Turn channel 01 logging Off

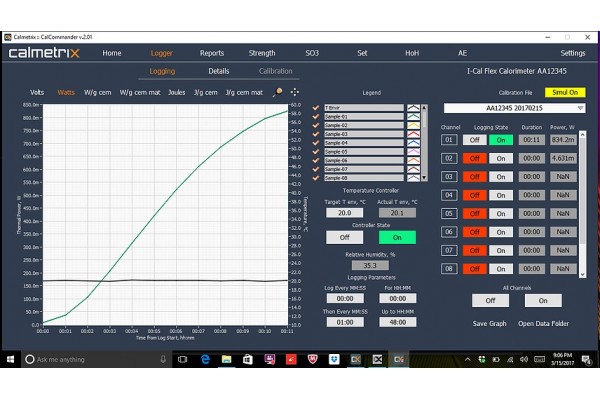pos(474,140)
